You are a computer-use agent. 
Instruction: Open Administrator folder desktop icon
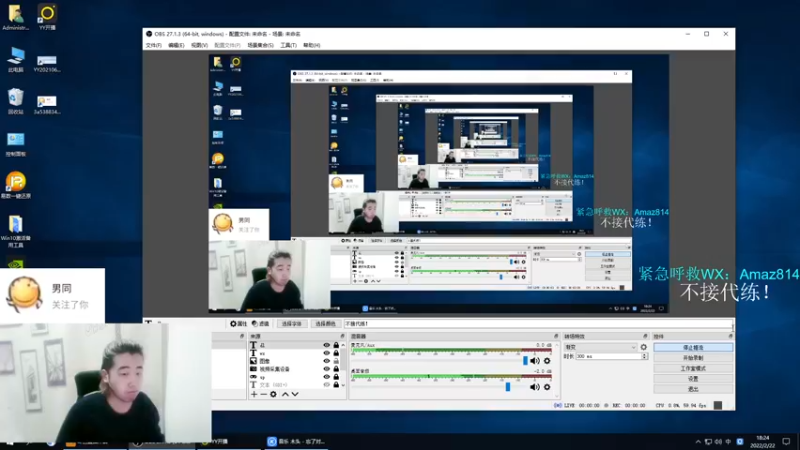[x=16, y=17]
